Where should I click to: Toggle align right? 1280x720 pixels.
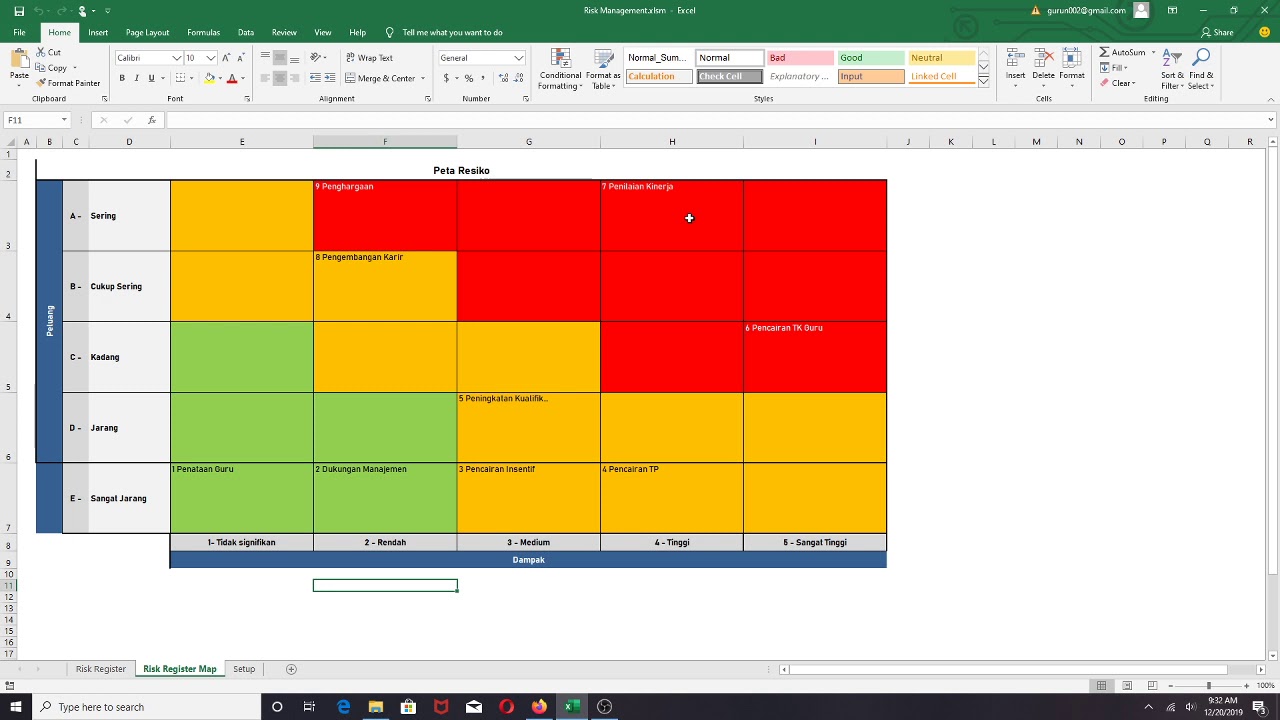click(294, 78)
